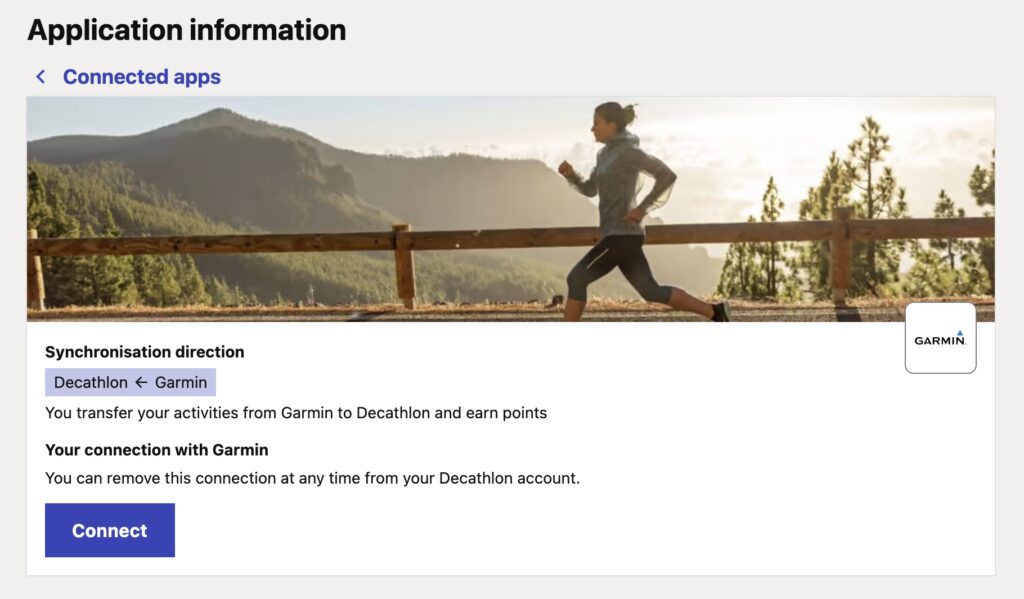The image size is (1024, 599).
Task: Click the transfer activities description text
Action: tap(296, 413)
